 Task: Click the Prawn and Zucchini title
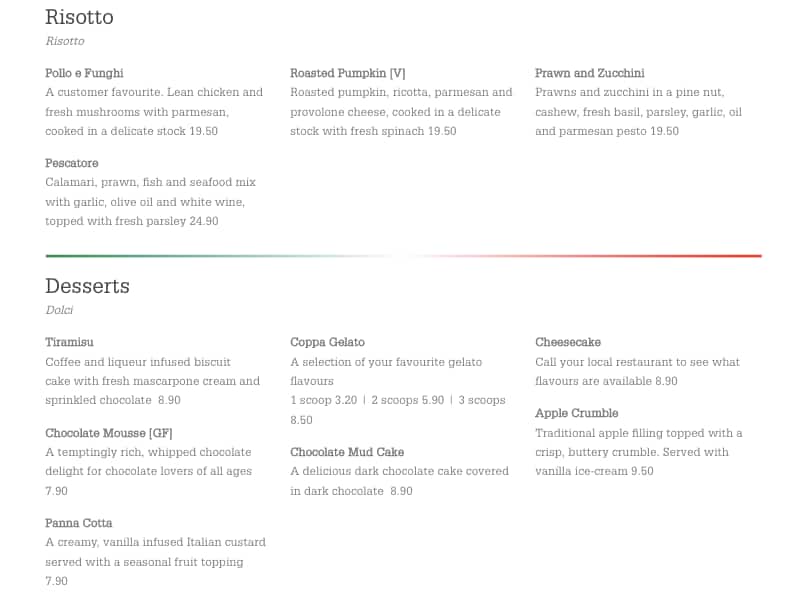pos(589,73)
